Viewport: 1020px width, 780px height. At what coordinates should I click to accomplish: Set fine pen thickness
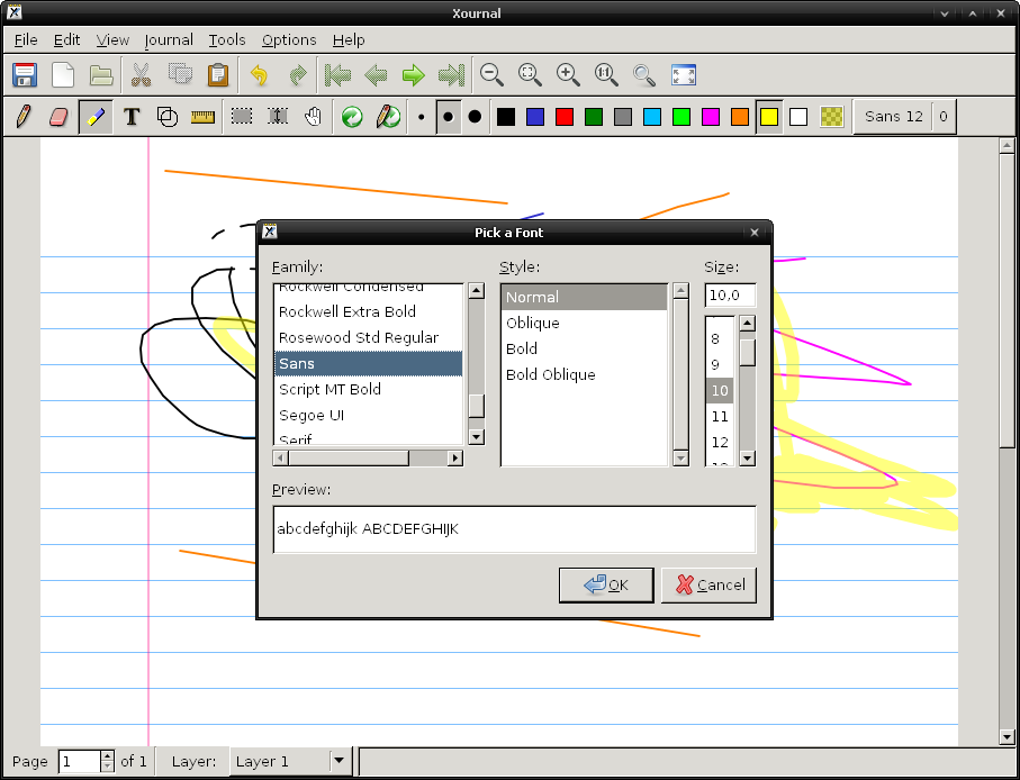tap(422, 117)
